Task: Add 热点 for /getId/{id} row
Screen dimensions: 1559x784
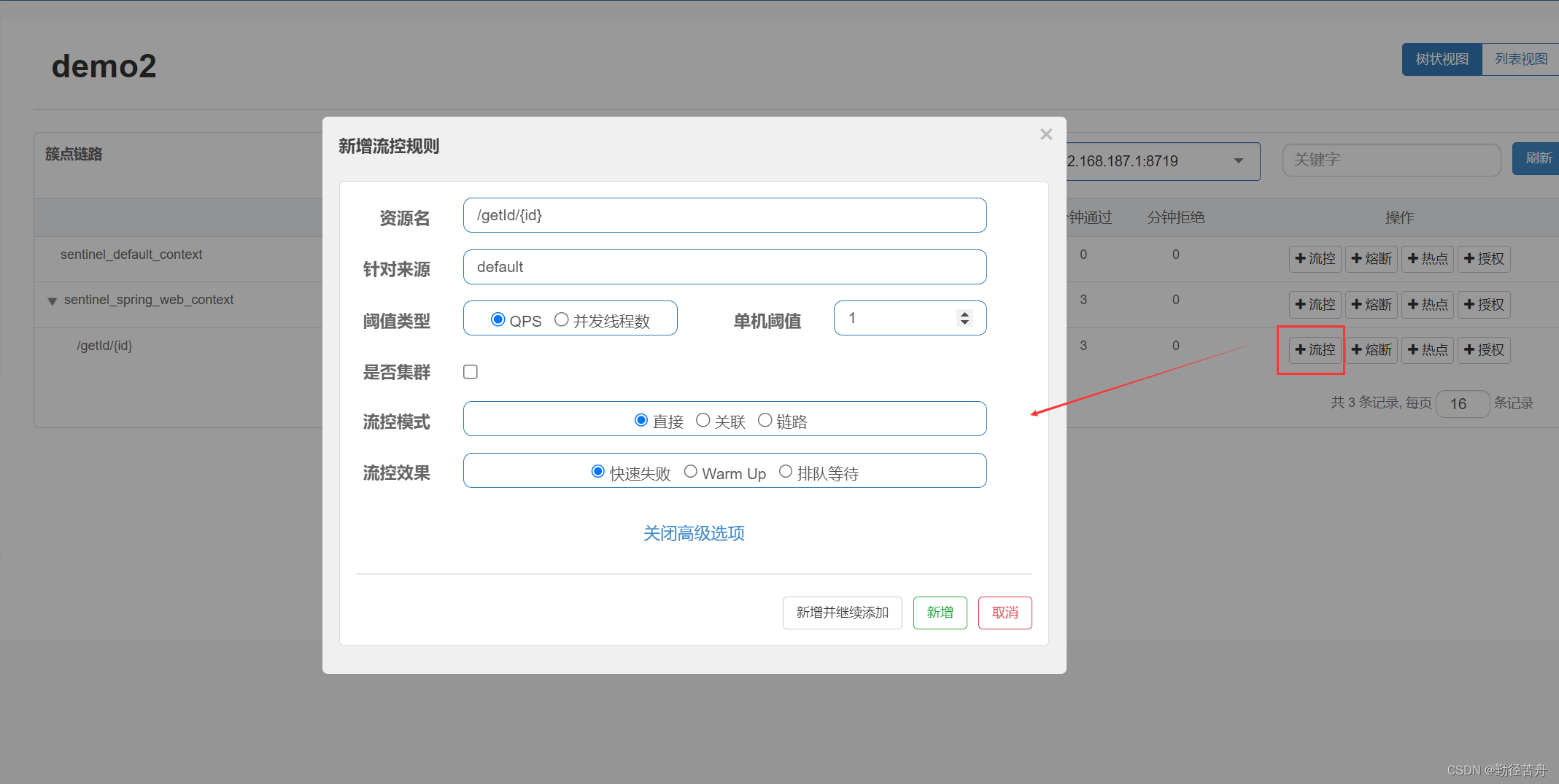Action: tap(1428, 350)
